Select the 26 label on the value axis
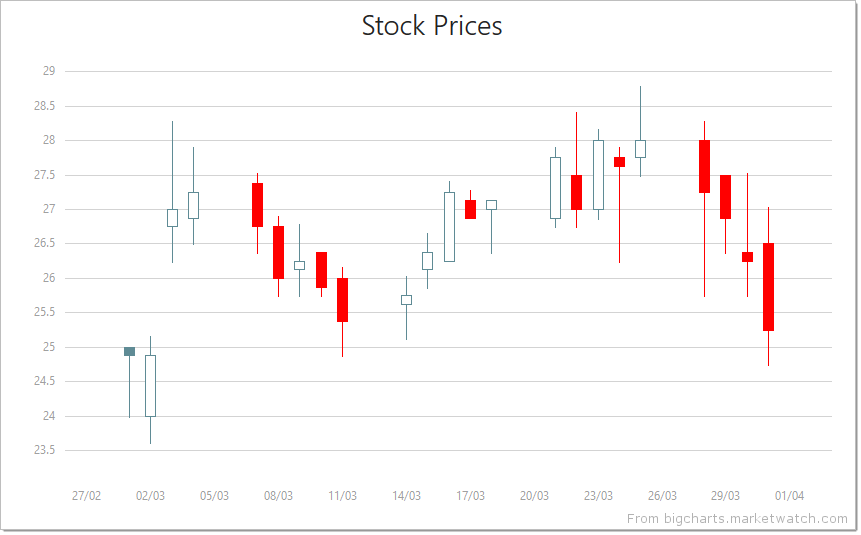This screenshot has width=861, height=535. pos(48,278)
